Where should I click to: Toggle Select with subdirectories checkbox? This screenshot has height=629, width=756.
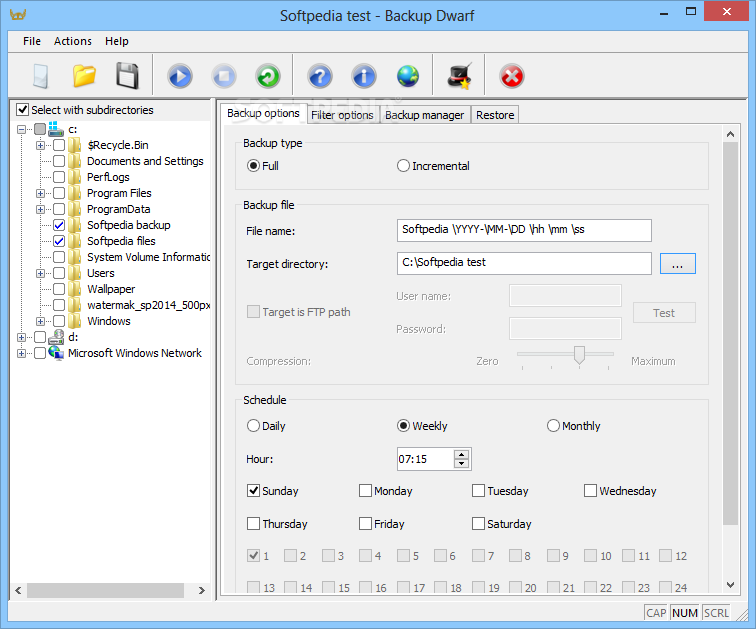click(x=22, y=109)
